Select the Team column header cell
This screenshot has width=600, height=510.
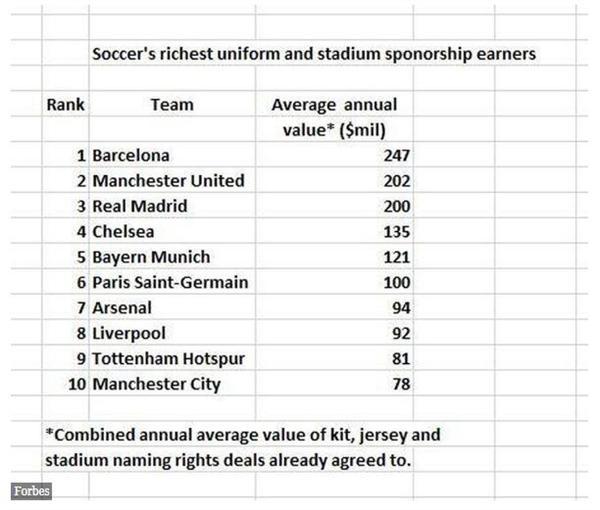coord(172,104)
